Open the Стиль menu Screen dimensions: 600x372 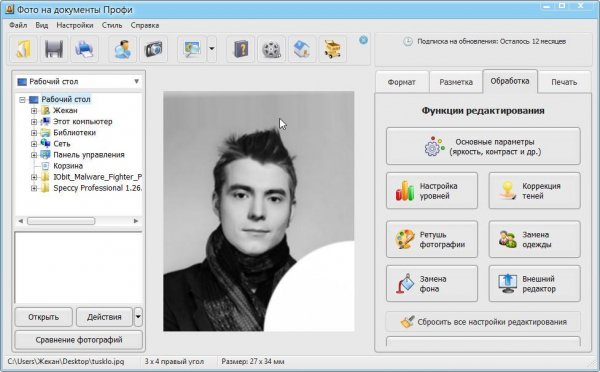pyautogui.click(x=112, y=25)
